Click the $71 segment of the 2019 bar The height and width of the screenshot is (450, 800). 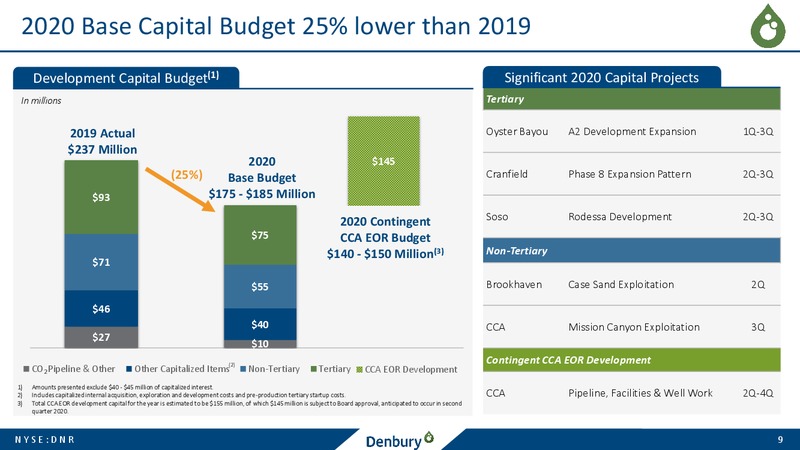click(x=101, y=262)
